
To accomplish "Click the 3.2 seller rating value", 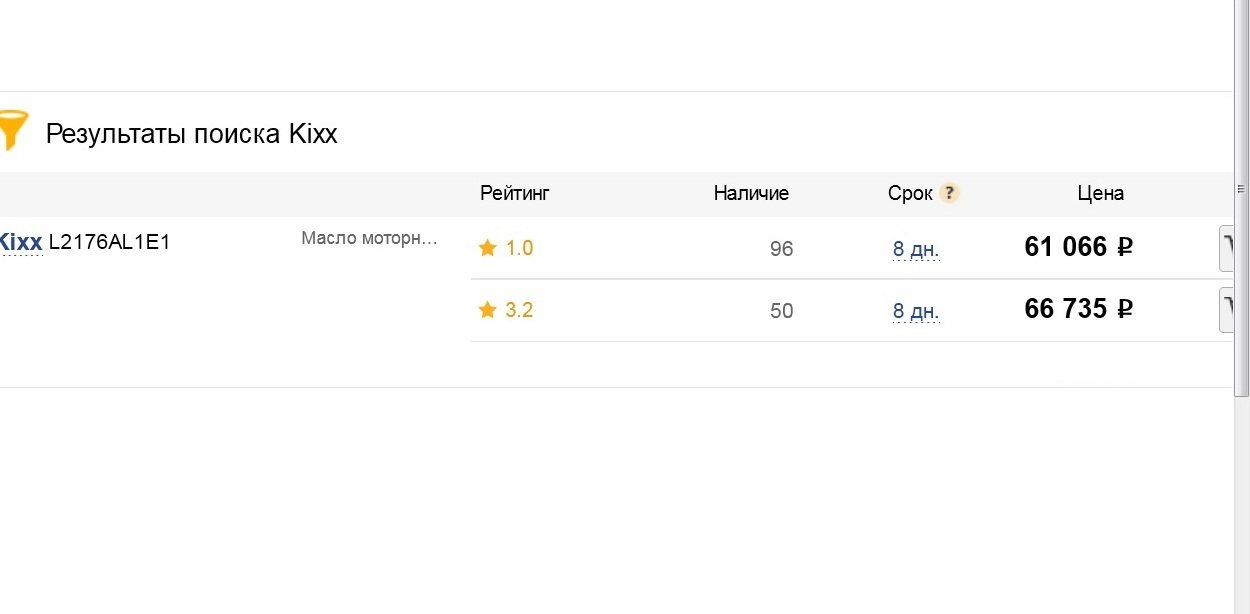I will pyautogui.click(x=519, y=310).
